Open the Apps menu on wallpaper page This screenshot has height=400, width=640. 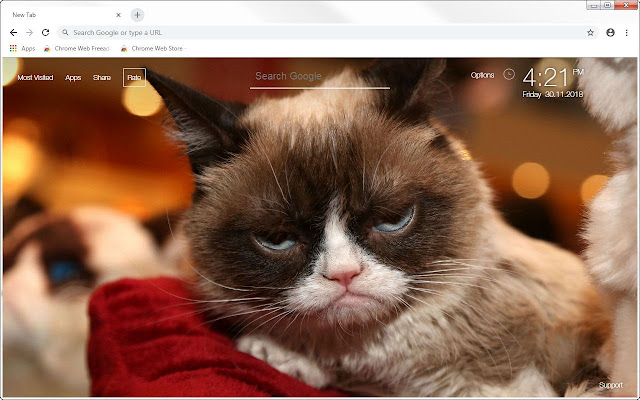tap(73, 78)
